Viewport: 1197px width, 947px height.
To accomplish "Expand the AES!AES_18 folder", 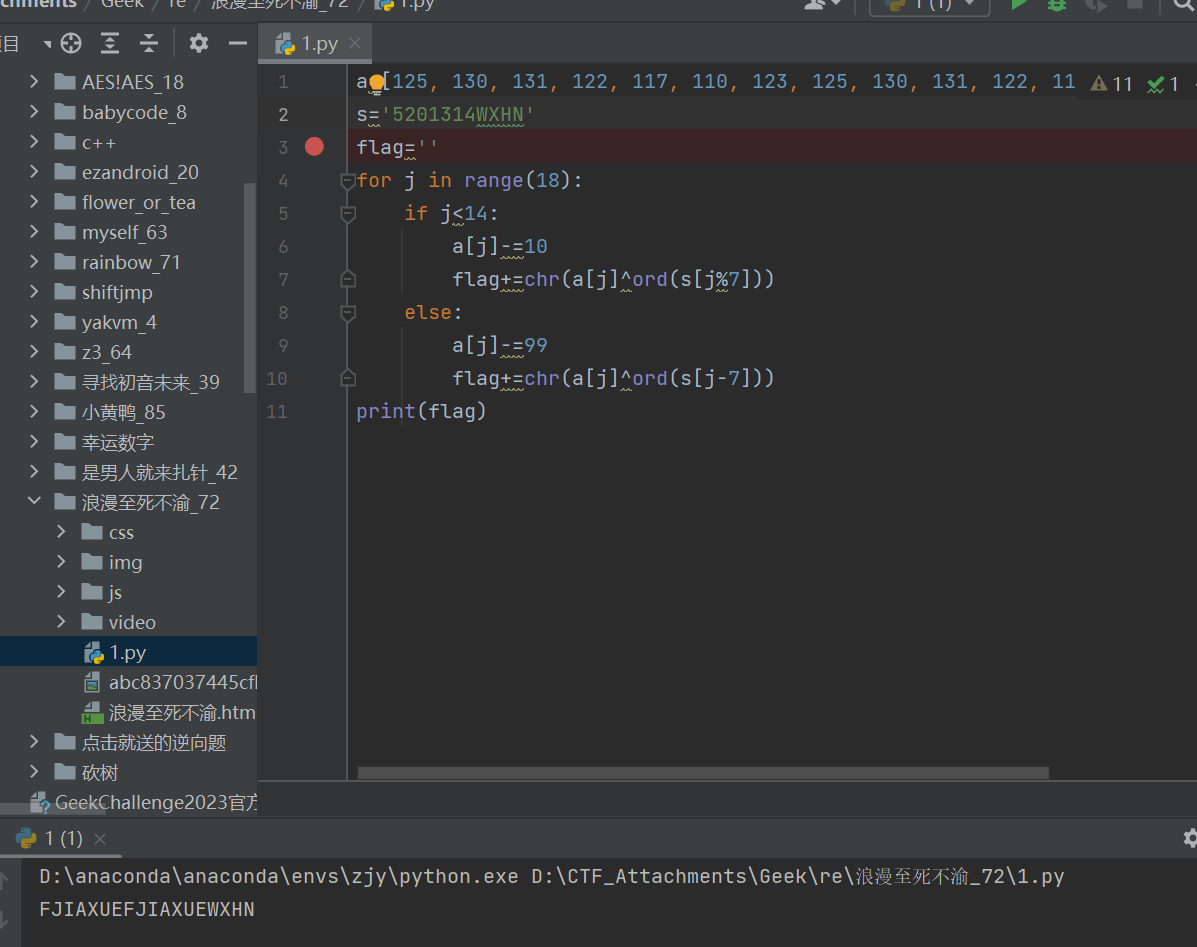I will (34, 82).
